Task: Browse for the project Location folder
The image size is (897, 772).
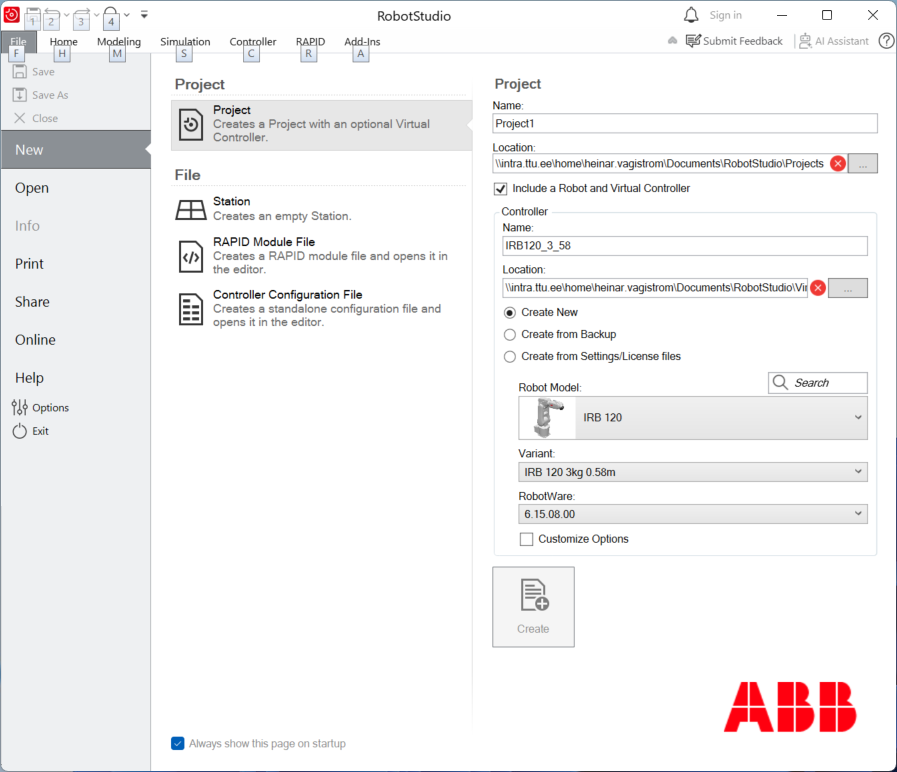Action: pyautogui.click(x=863, y=164)
